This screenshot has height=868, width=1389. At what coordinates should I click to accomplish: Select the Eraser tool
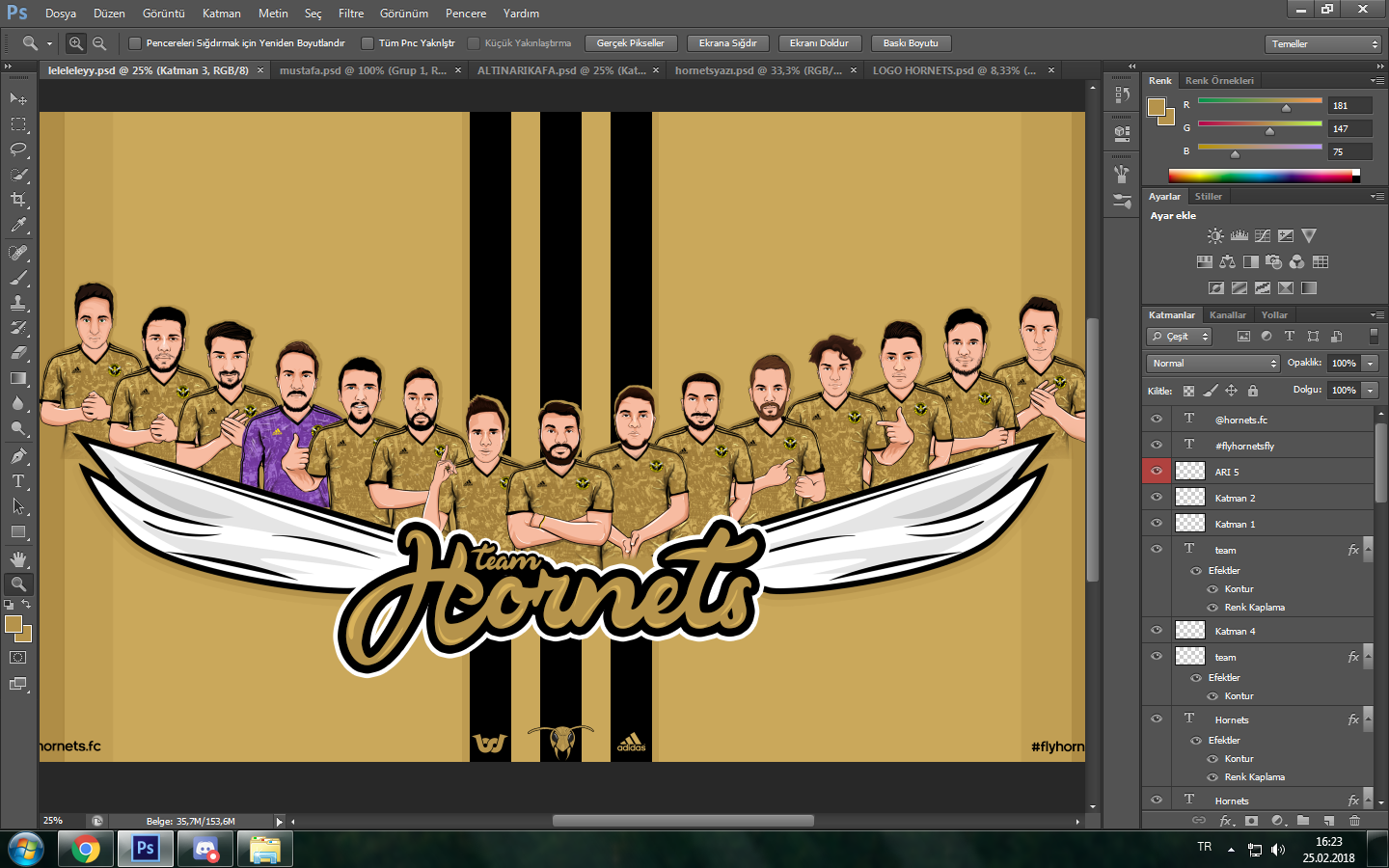[x=18, y=353]
